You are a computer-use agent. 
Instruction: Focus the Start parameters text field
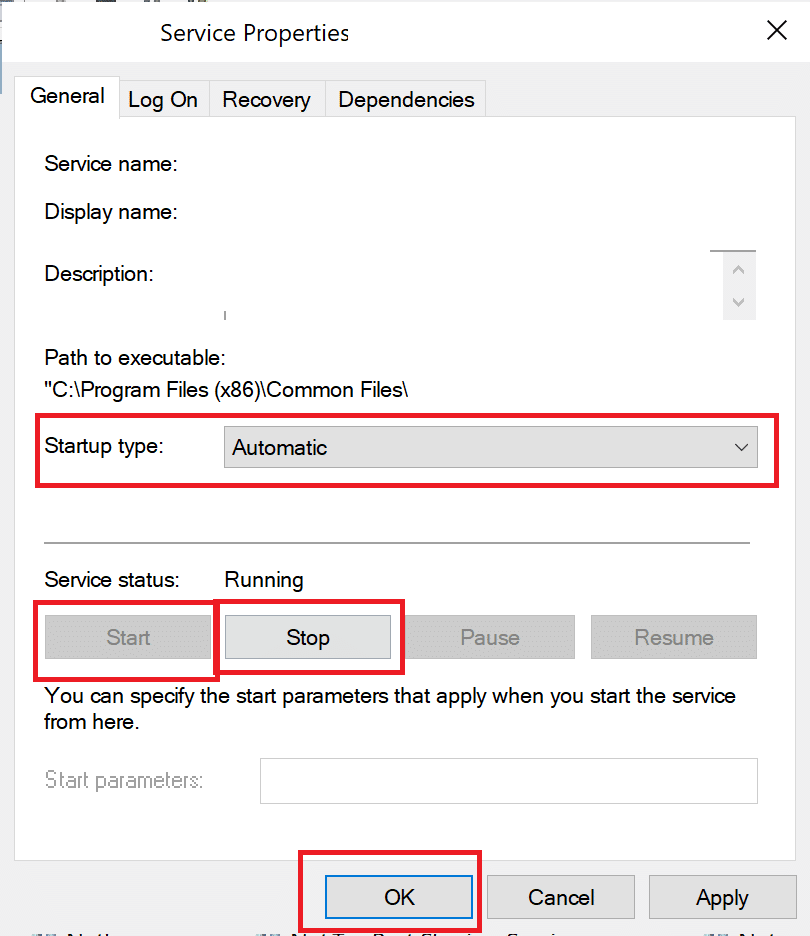click(508, 781)
